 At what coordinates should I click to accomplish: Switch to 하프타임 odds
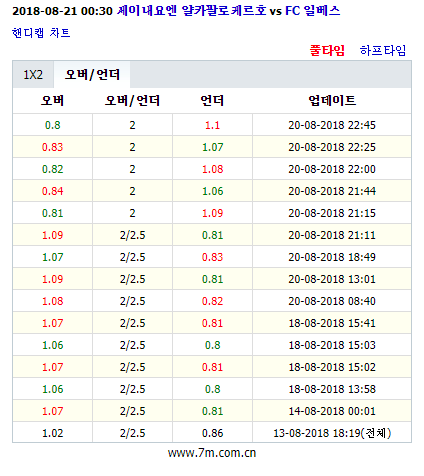(383, 50)
